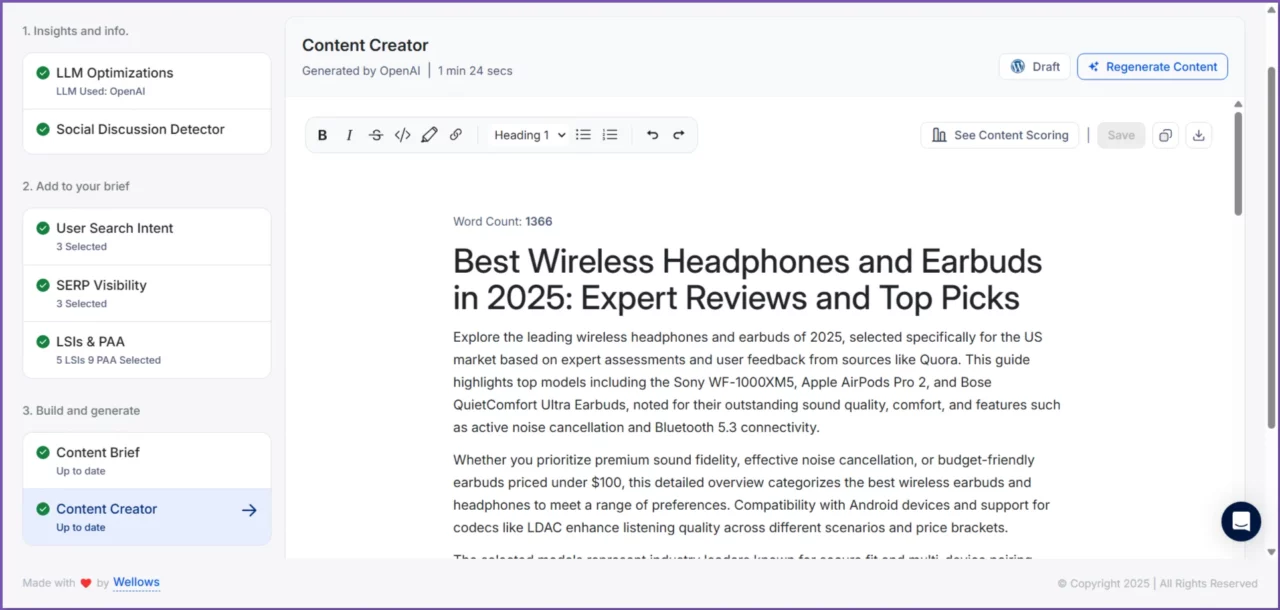1280x610 pixels.
Task: Copy content with the copy icon
Action: tap(1165, 135)
